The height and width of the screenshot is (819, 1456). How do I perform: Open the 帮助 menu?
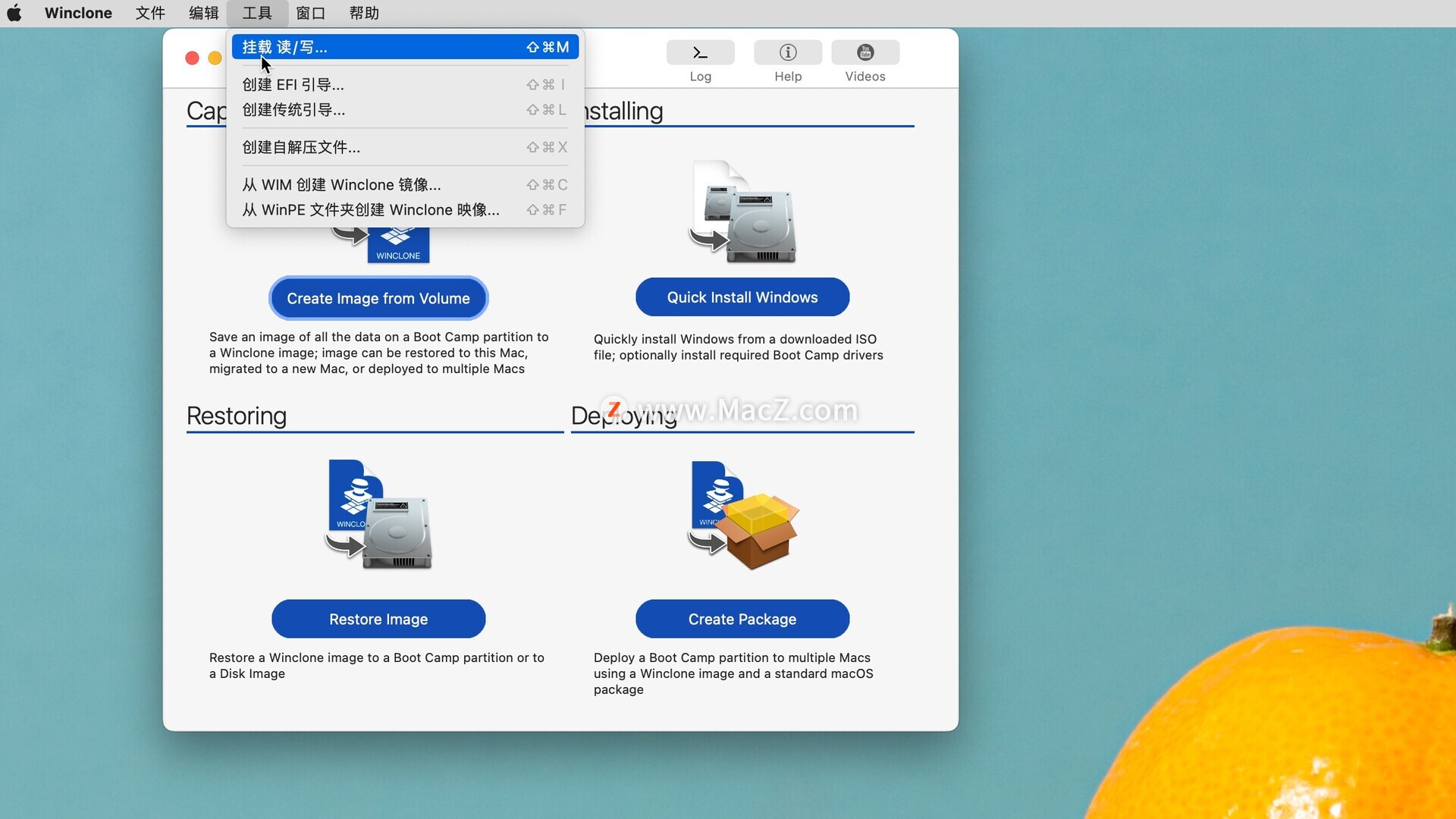coord(364,13)
